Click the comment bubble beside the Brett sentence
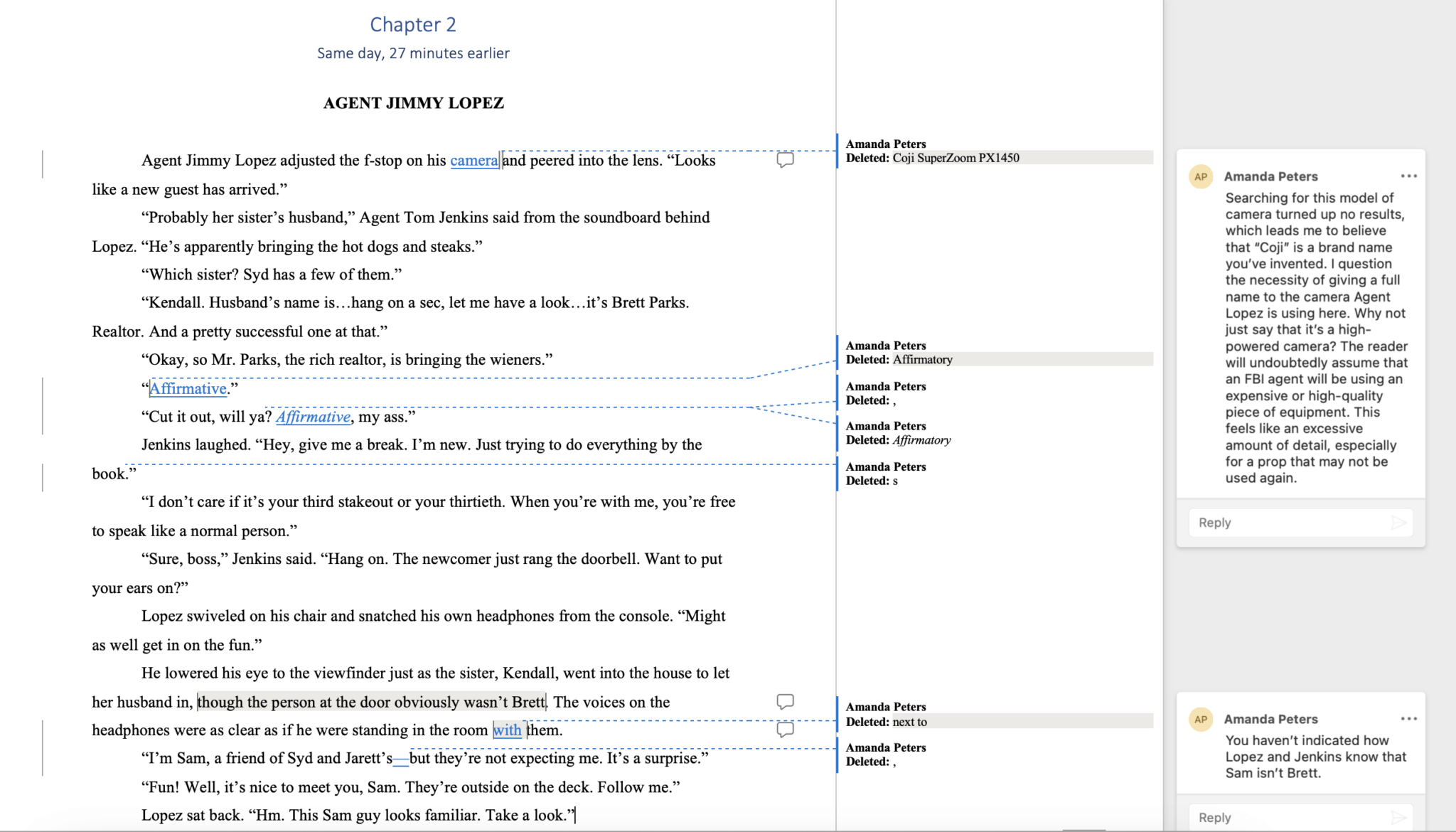 [785, 701]
